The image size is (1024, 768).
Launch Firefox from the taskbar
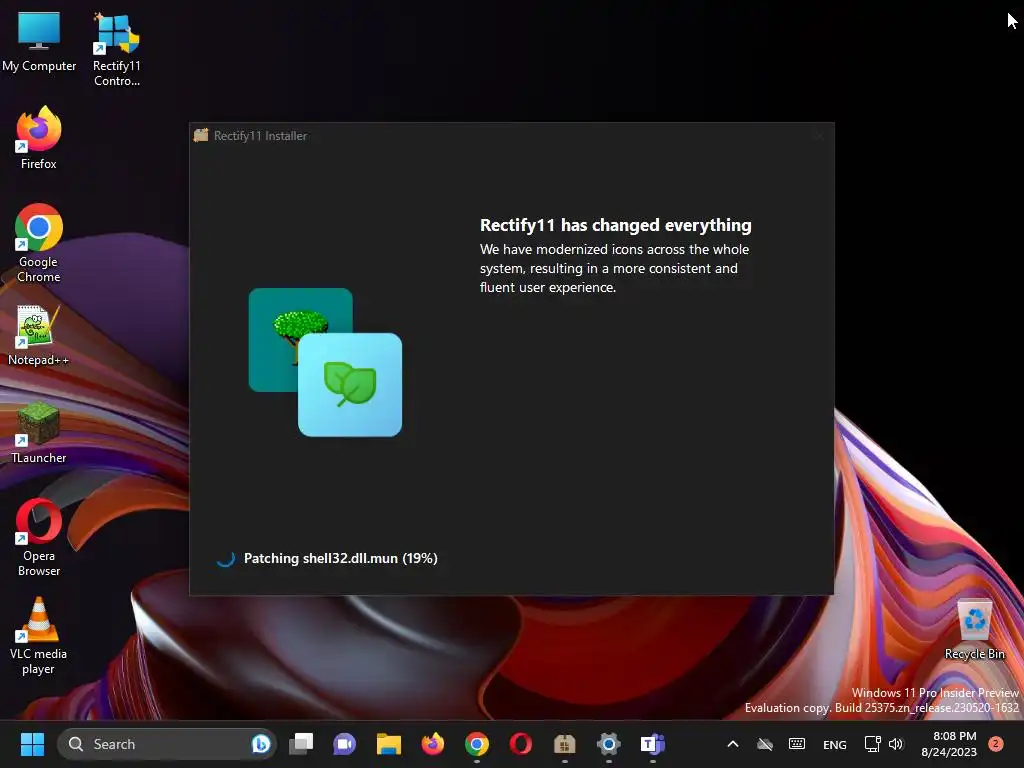[432, 744]
